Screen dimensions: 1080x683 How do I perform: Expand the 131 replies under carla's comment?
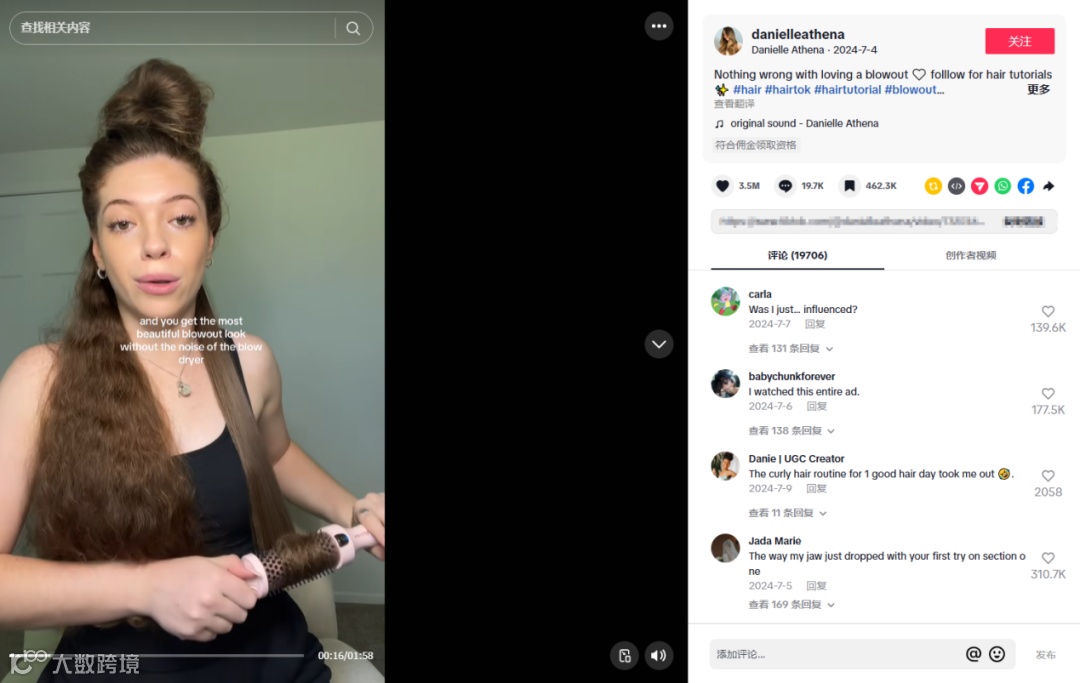tap(791, 348)
